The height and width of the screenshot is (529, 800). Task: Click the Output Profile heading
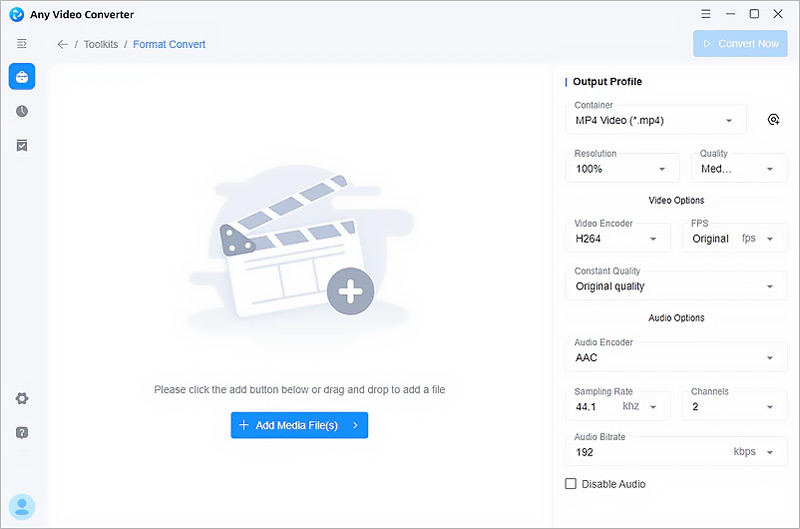point(607,82)
